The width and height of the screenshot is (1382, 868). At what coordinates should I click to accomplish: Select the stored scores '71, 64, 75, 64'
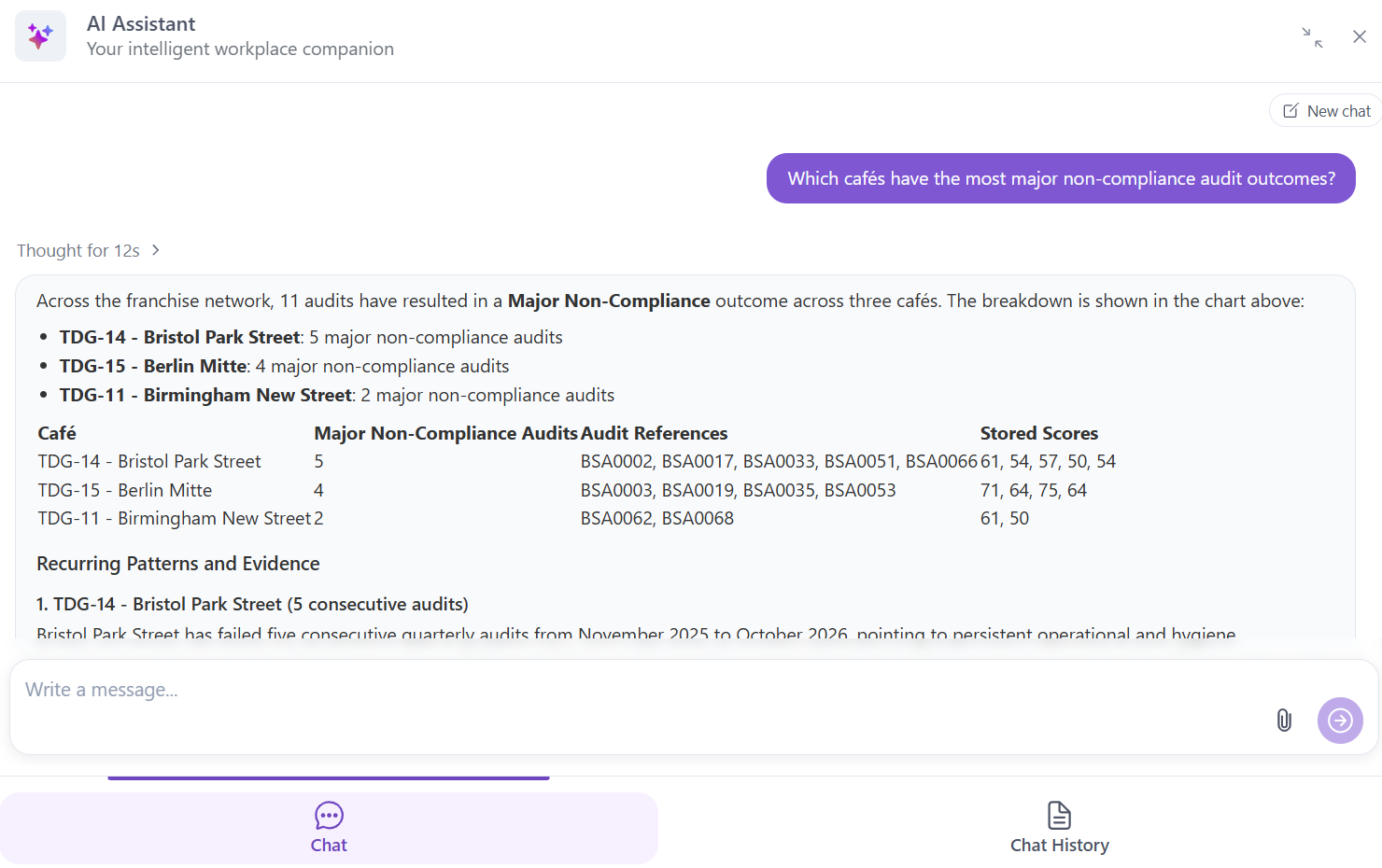(x=1034, y=490)
